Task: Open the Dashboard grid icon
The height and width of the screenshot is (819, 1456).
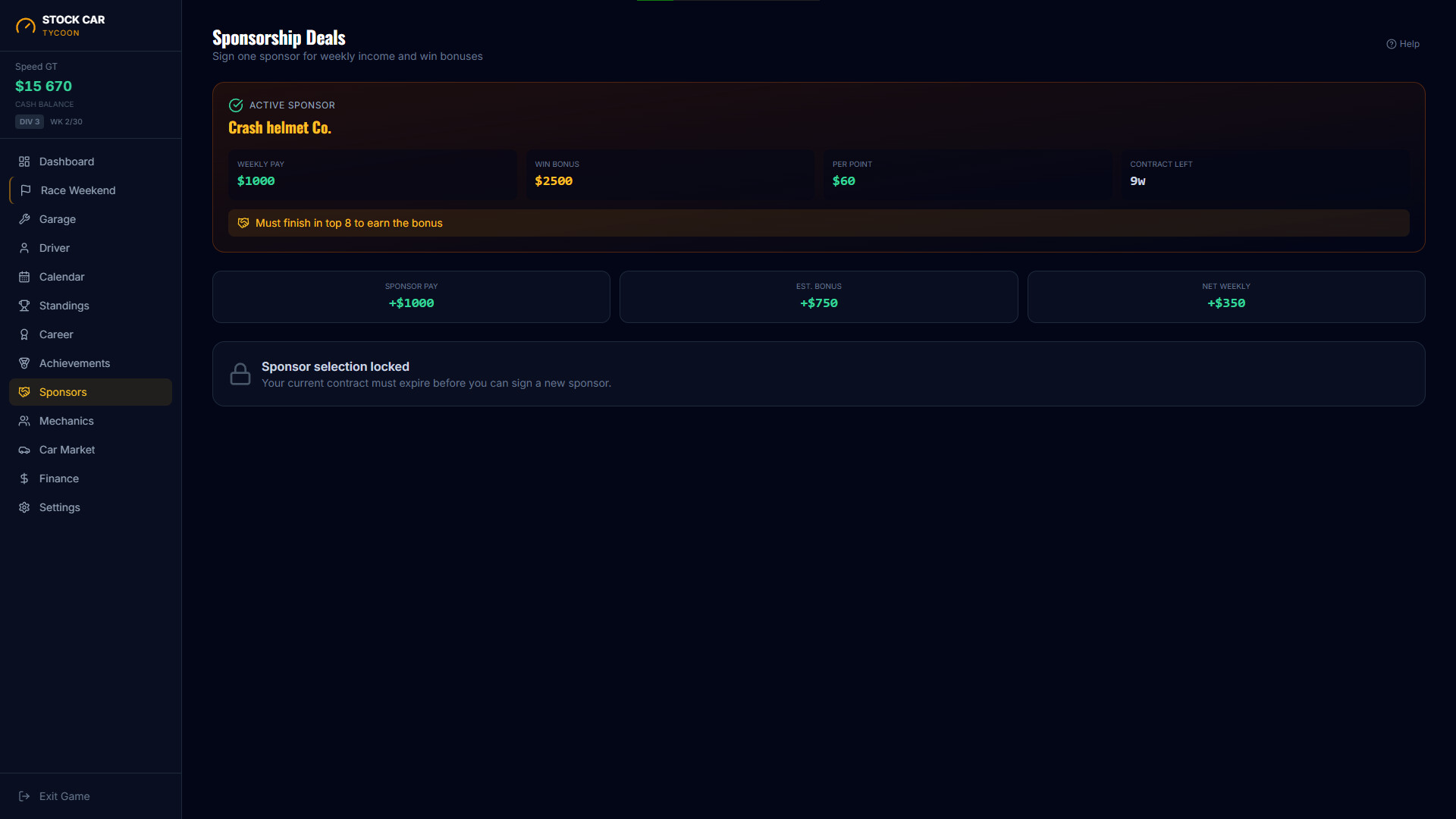Action: tap(24, 162)
